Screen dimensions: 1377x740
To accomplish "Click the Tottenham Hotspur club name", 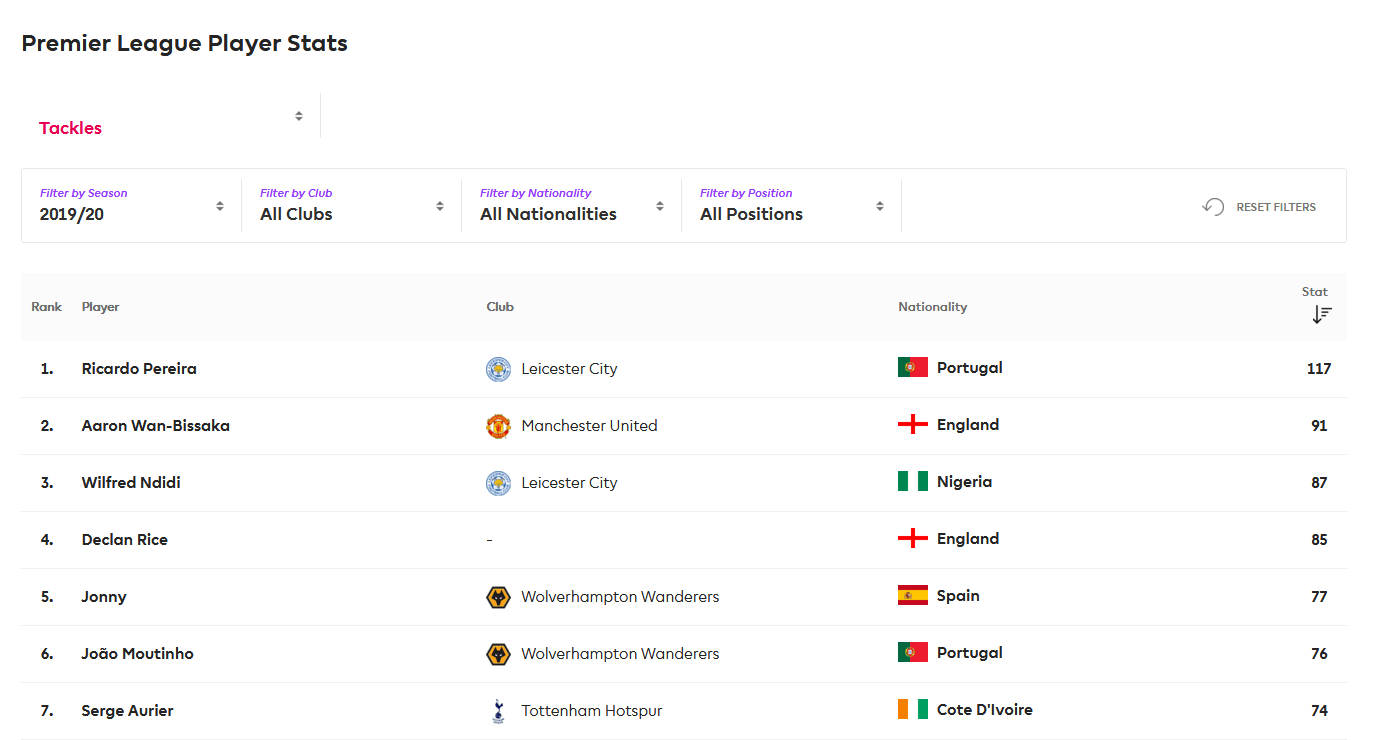I will [x=592, y=711].
